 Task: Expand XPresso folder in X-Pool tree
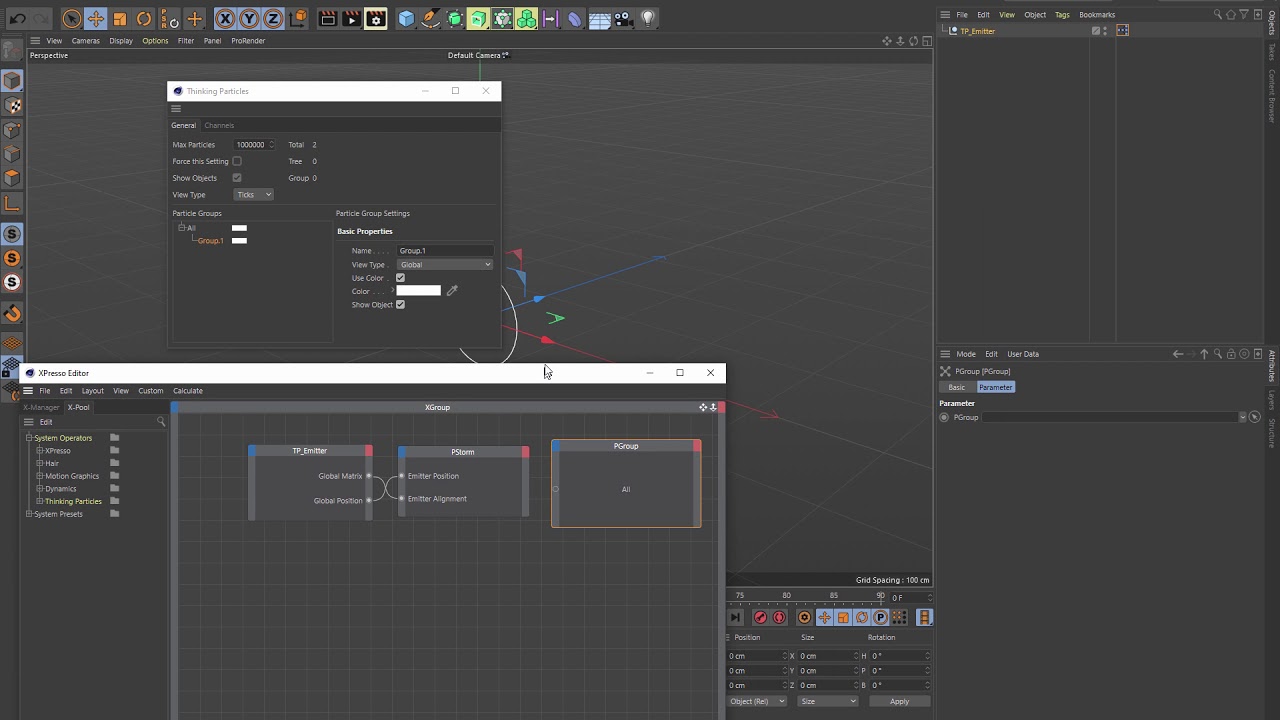pyautogui.click(x=39, y=451)
